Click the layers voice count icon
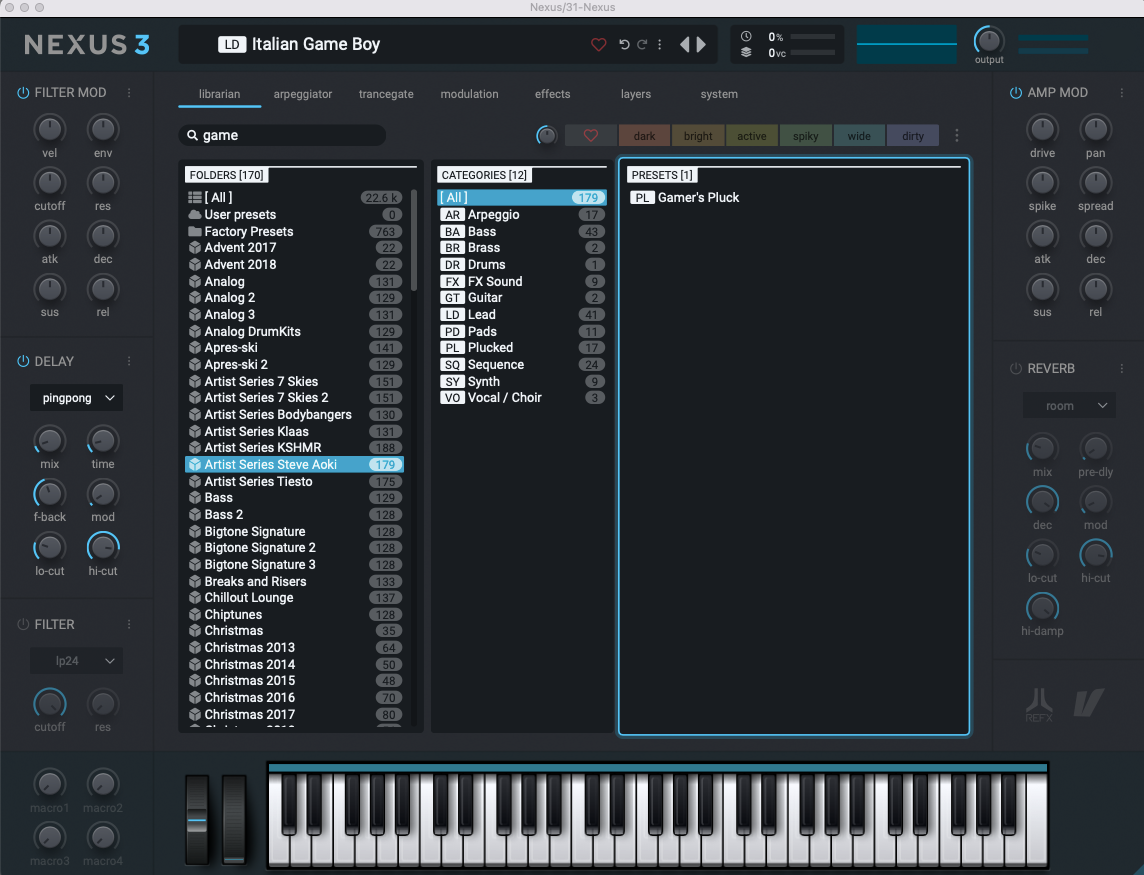 746,53
